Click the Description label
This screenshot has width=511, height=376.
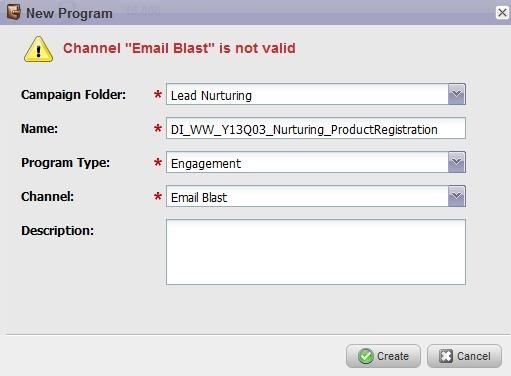[58, 231]
